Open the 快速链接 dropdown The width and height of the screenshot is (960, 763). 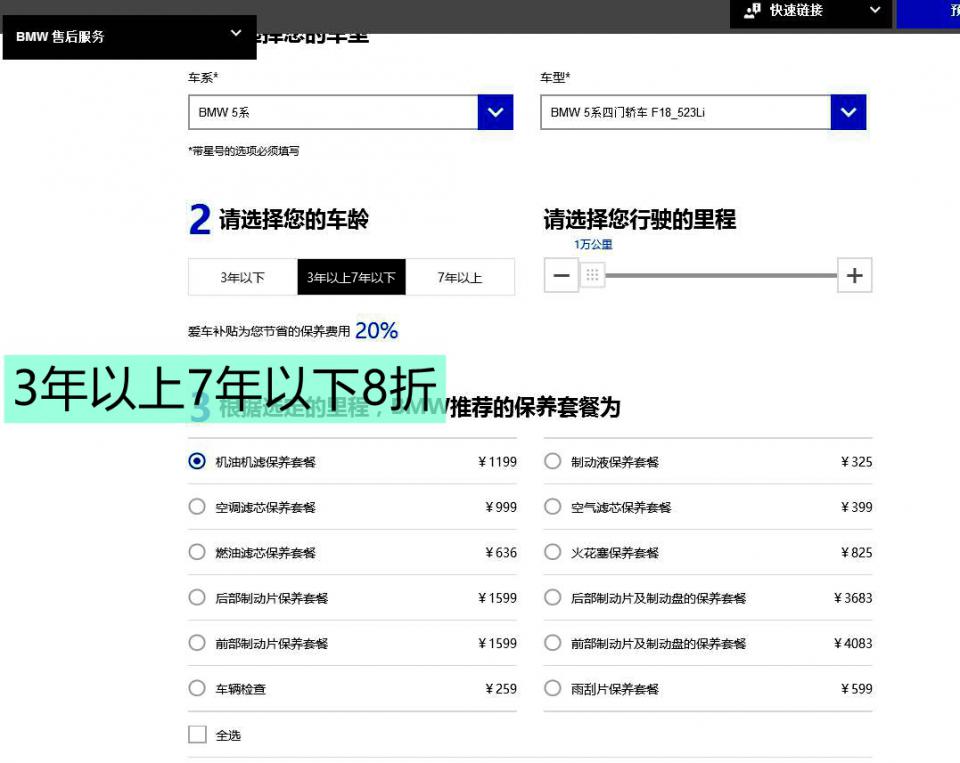(x=811, y=12)
